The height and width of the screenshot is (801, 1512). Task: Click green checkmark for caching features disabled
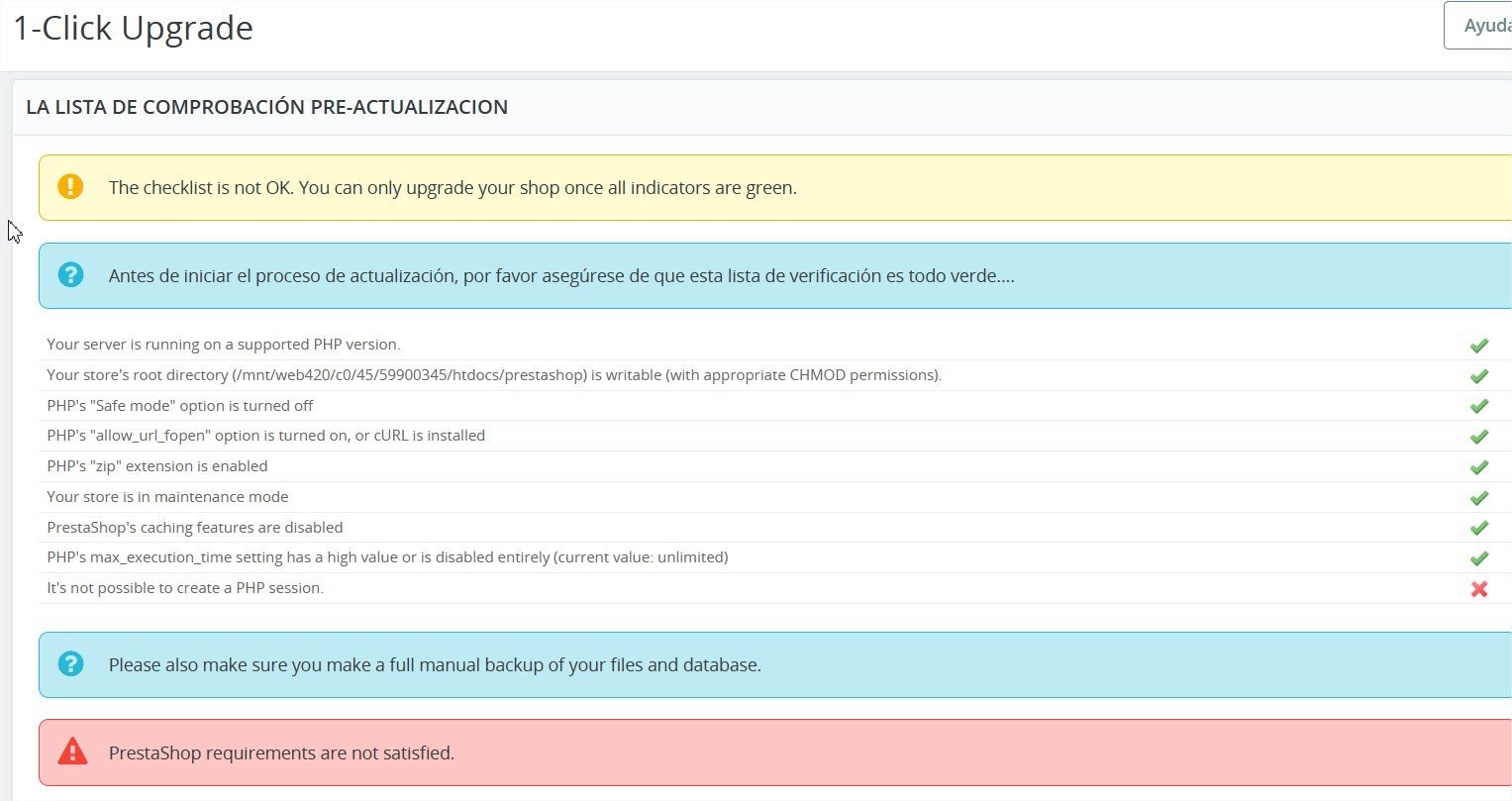tap(1479, 528)
